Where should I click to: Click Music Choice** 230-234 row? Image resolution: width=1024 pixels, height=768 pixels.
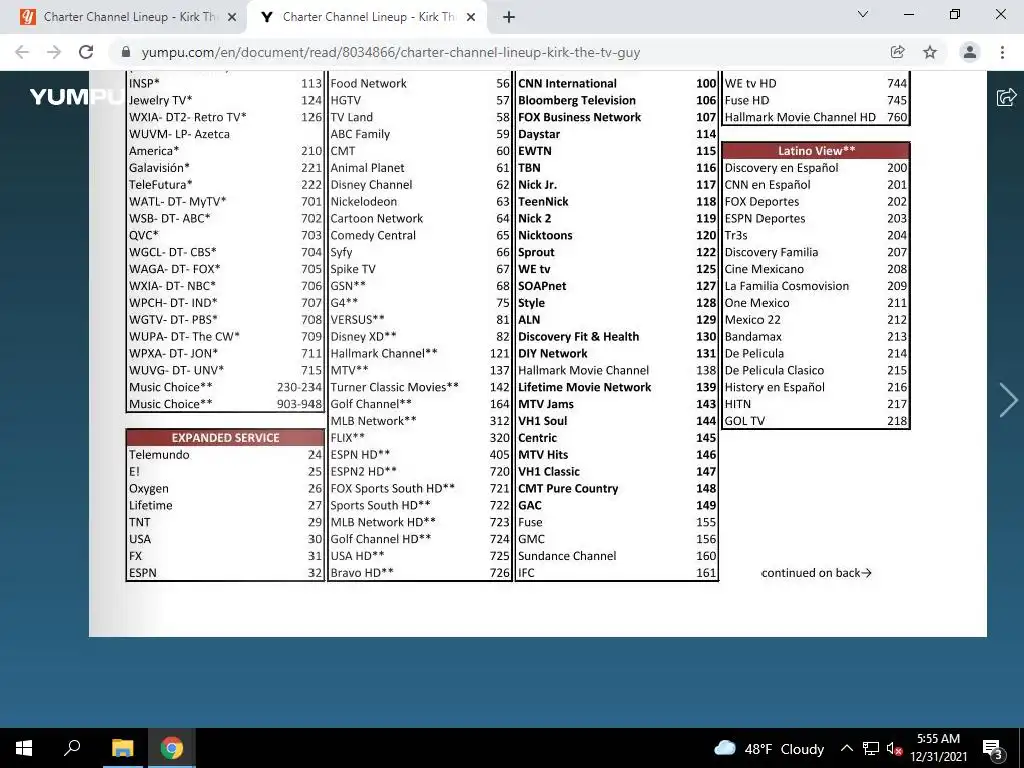225,387
